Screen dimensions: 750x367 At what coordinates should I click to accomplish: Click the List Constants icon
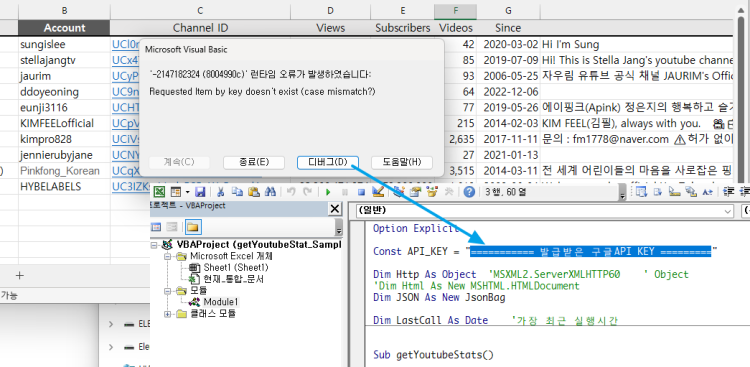(x=658, y=191)
